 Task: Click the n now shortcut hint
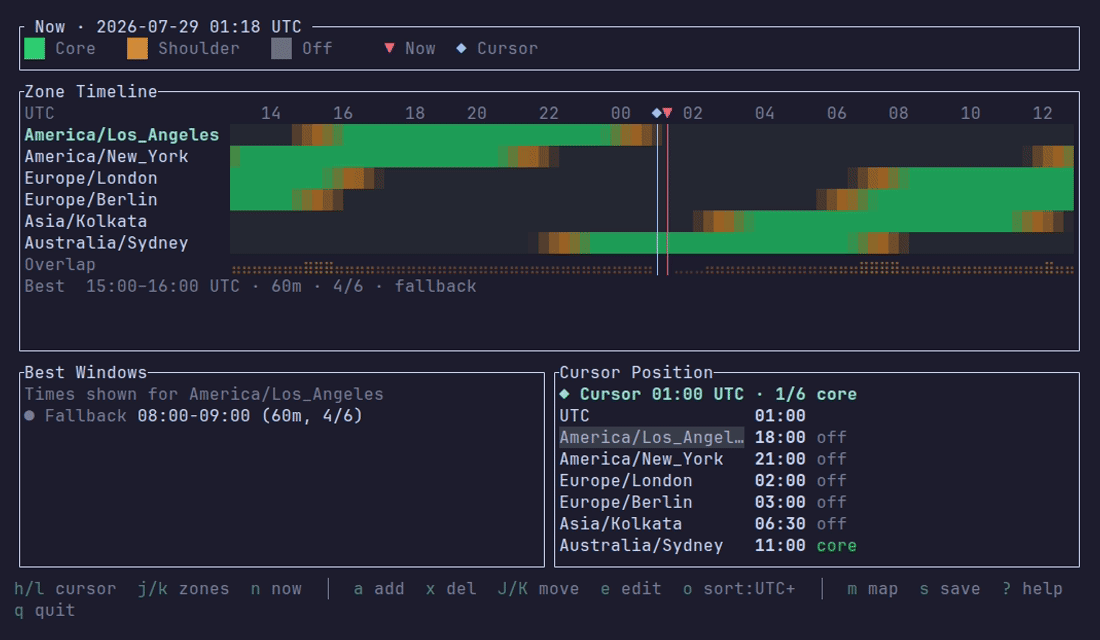tap(276, 589)
